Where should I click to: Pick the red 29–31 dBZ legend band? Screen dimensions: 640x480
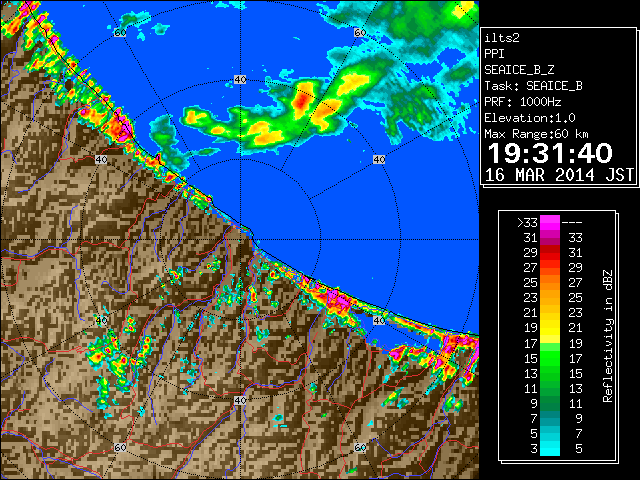coord(550,253)
